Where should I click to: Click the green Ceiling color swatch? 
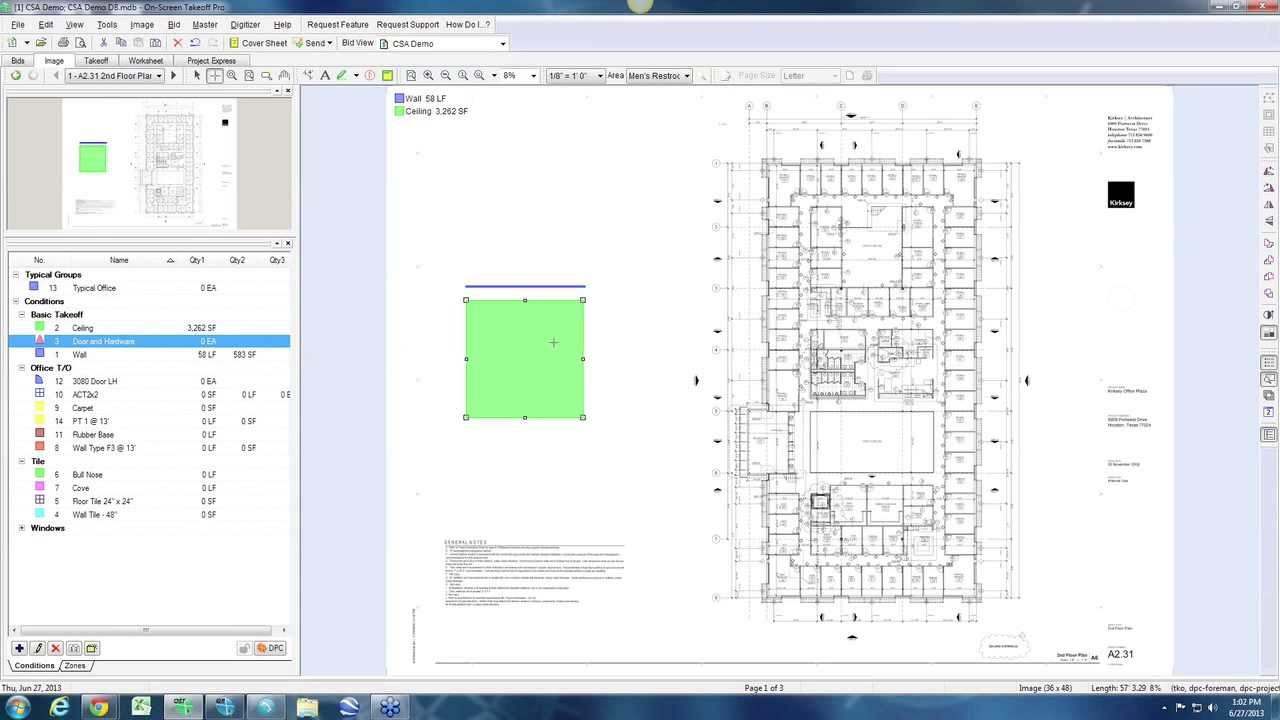(x=40, y=327)
